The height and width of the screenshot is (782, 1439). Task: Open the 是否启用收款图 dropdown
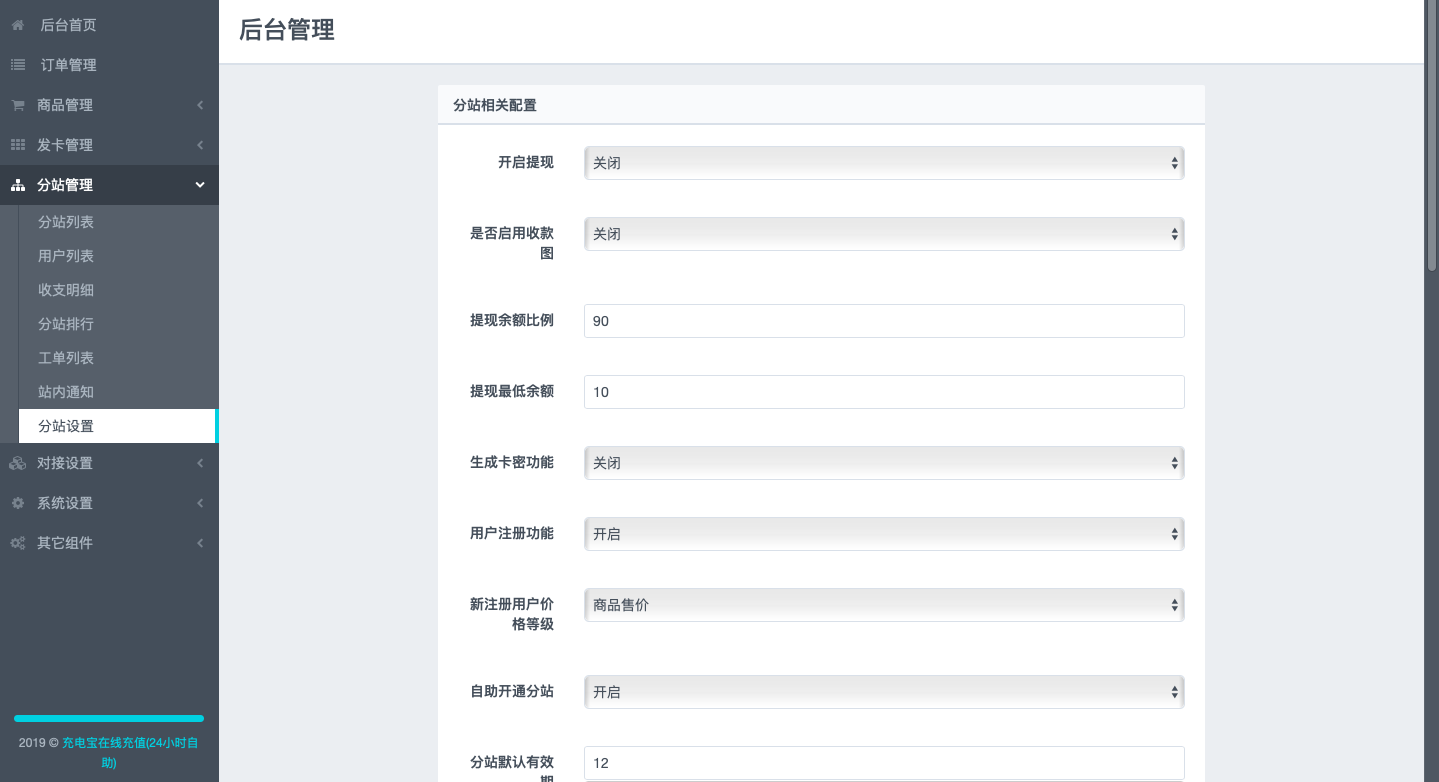click(883, 234)
